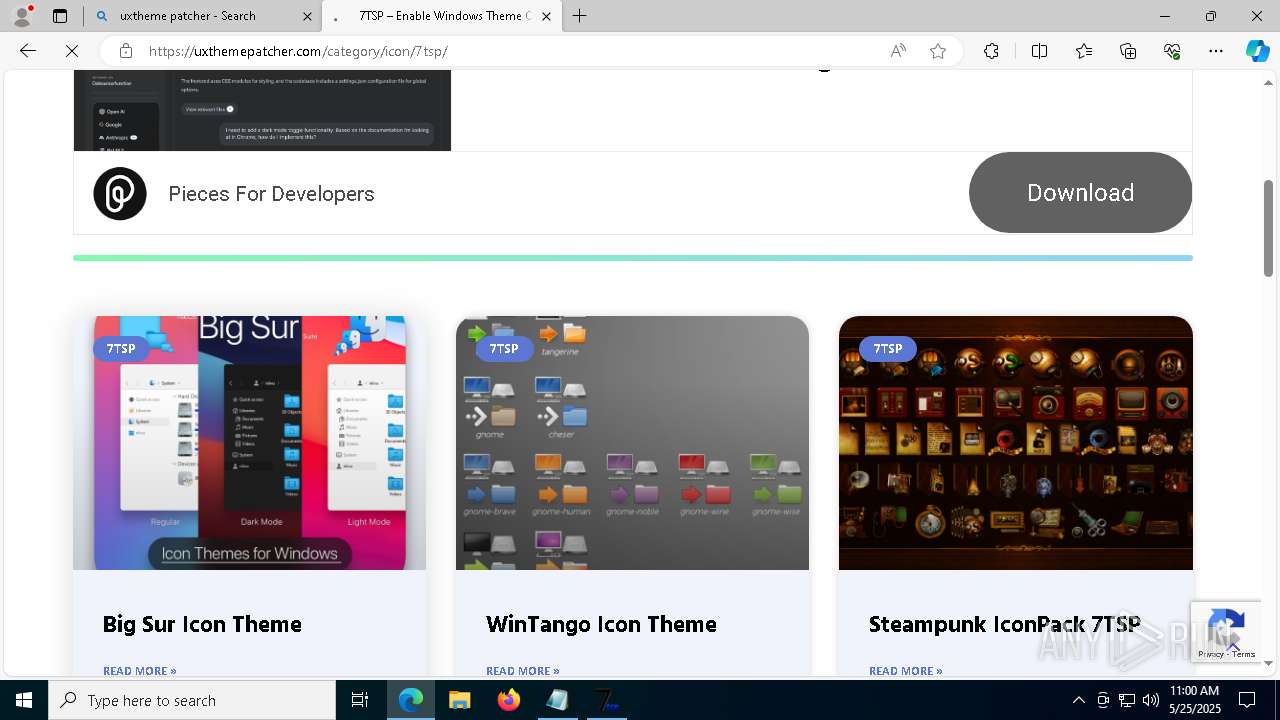Open Browser essentials
The width and height of the screenshot is (1280, 720).
tap(1172, 51)
